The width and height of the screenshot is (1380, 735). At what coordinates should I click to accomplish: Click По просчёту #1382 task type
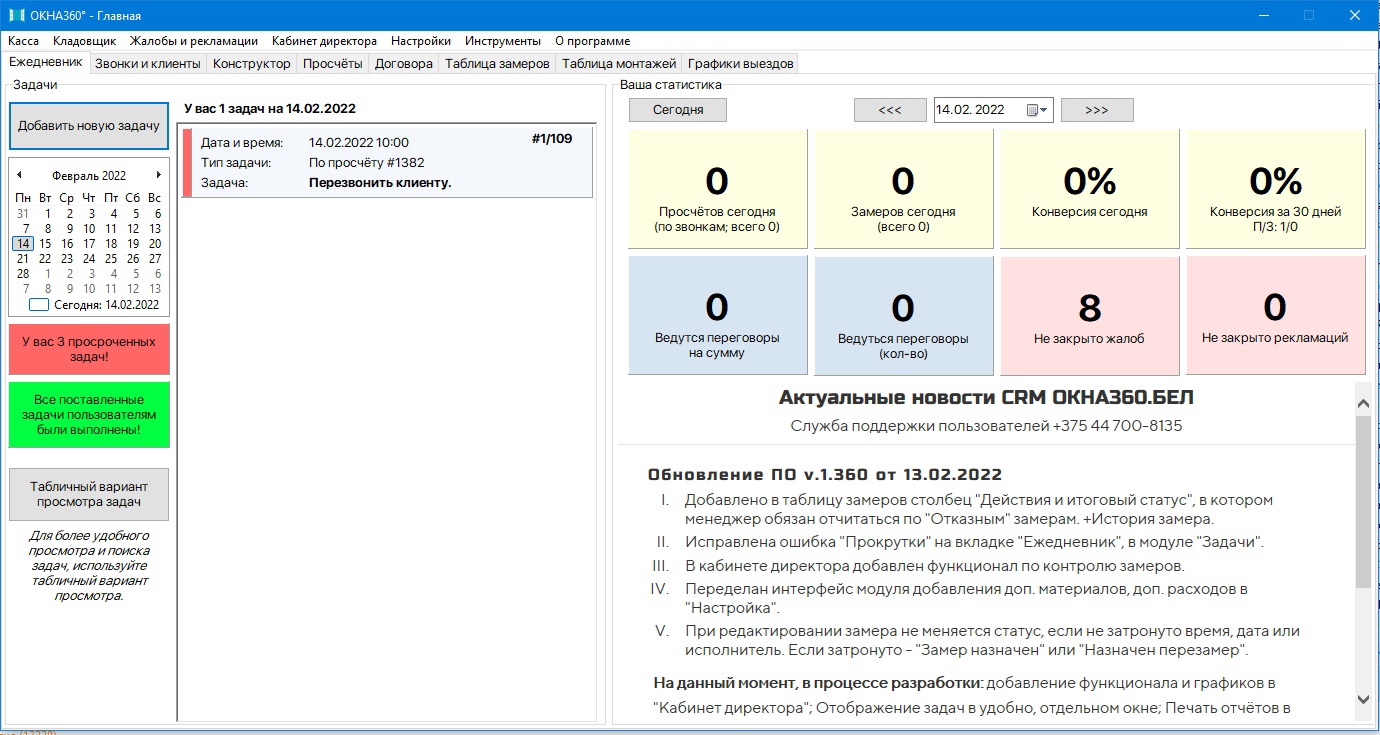(x=367, y=162)
